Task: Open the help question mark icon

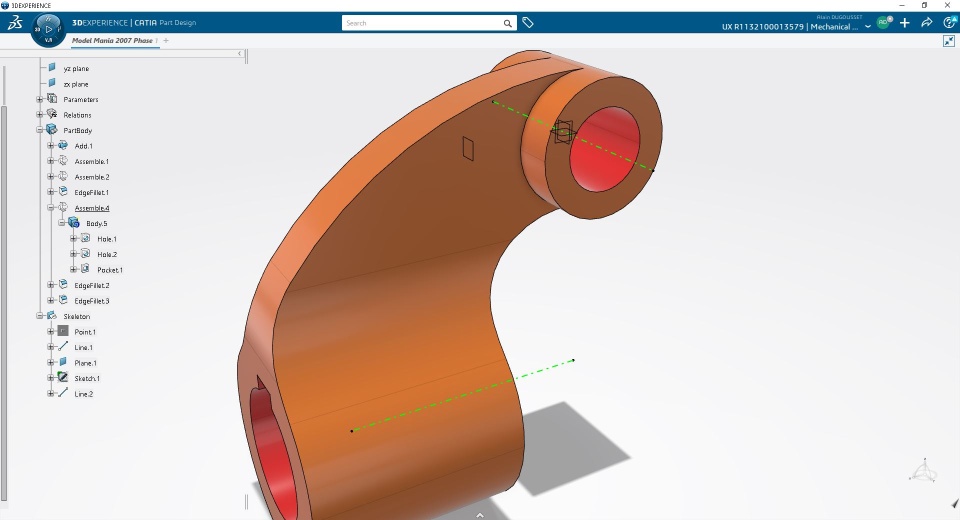Action: pos(950,23)
